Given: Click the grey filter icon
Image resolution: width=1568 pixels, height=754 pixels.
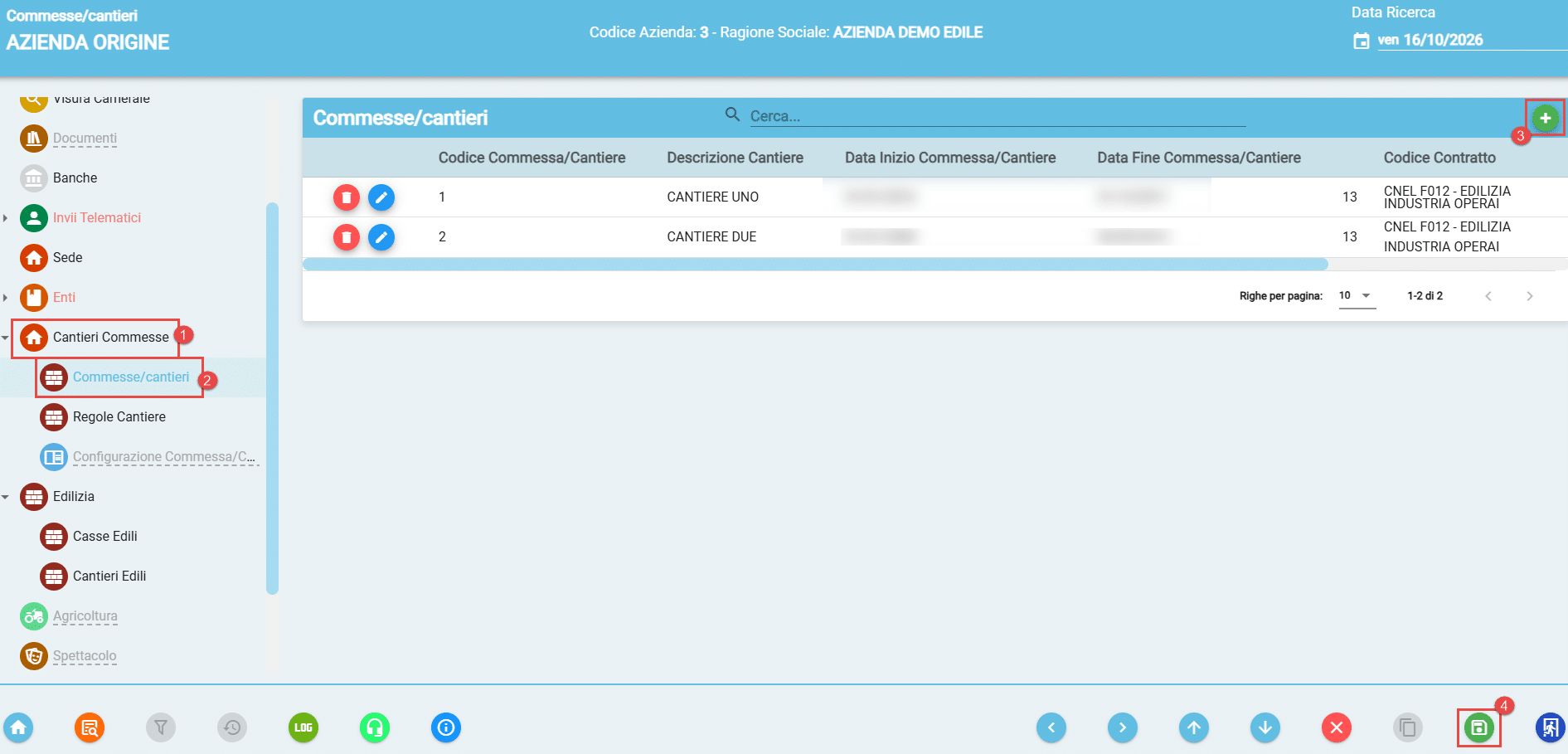Looking at the screenshot, I should (161, 728).
